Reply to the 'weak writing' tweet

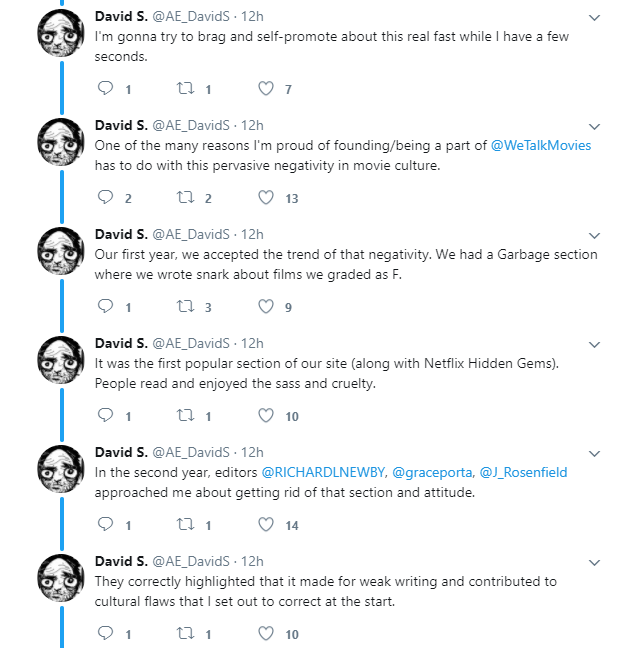pos(105,633)
